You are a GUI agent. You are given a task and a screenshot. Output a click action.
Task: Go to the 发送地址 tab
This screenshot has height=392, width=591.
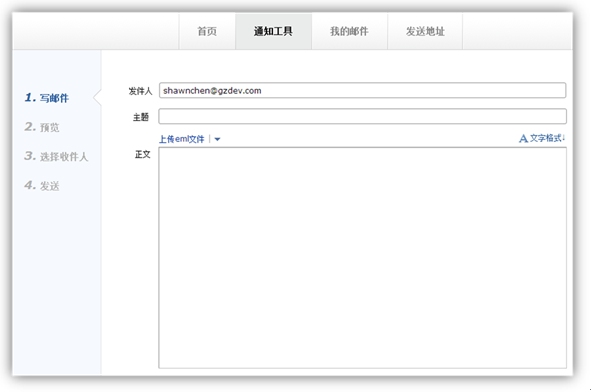[425, 31]
